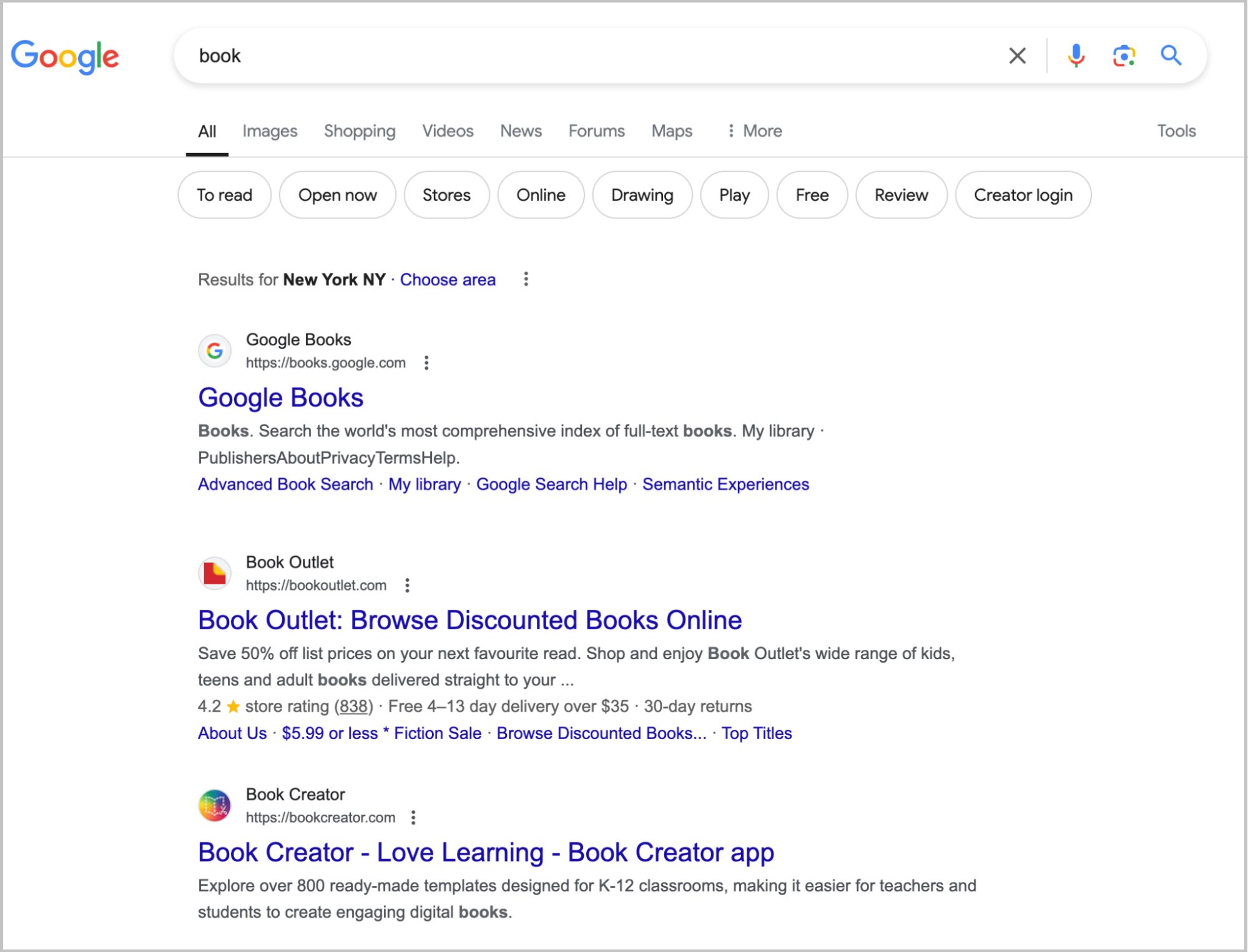Image resolution: width=1248 pixels, height=952 pixels.
Task: Click the Book Creator favicon icon
Action: (215, 805)
